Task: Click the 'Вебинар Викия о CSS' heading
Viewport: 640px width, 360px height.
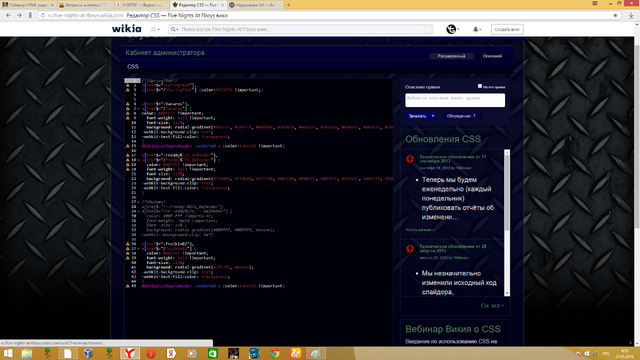Action: pos(453,329)
